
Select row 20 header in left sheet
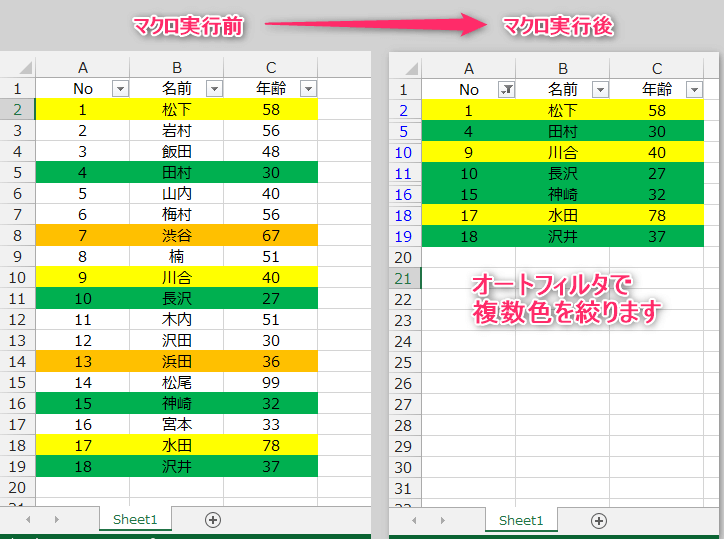(x=18, y=487)
